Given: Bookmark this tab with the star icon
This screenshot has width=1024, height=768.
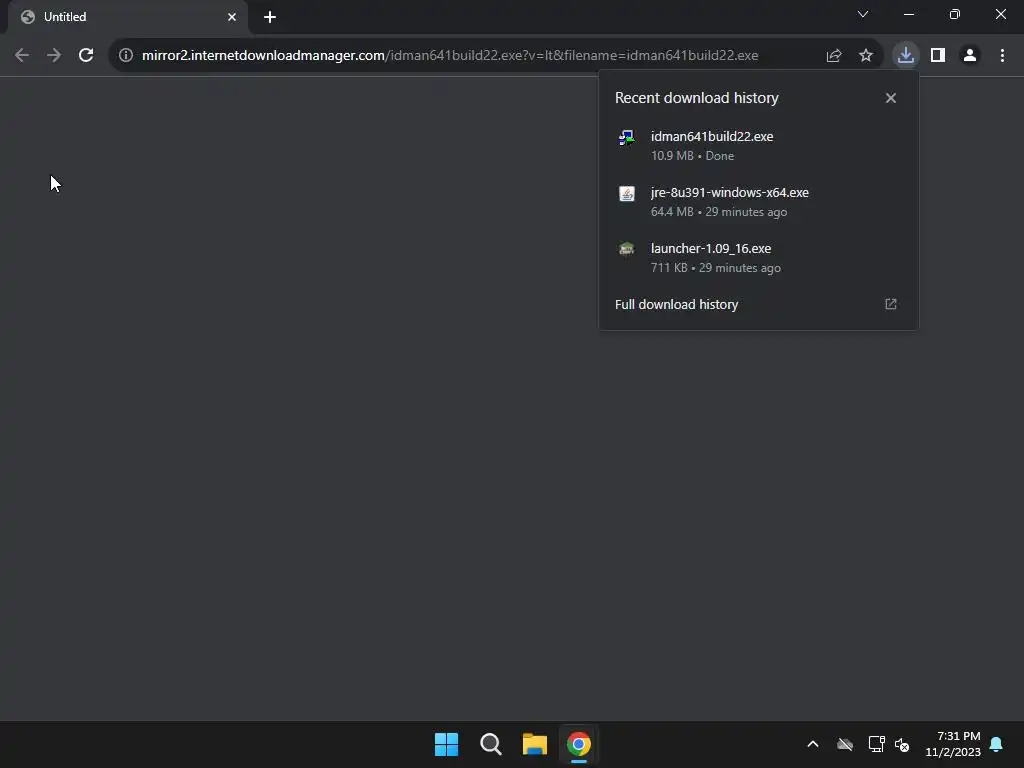Looking at the screenshot, I should click(866, 56).
